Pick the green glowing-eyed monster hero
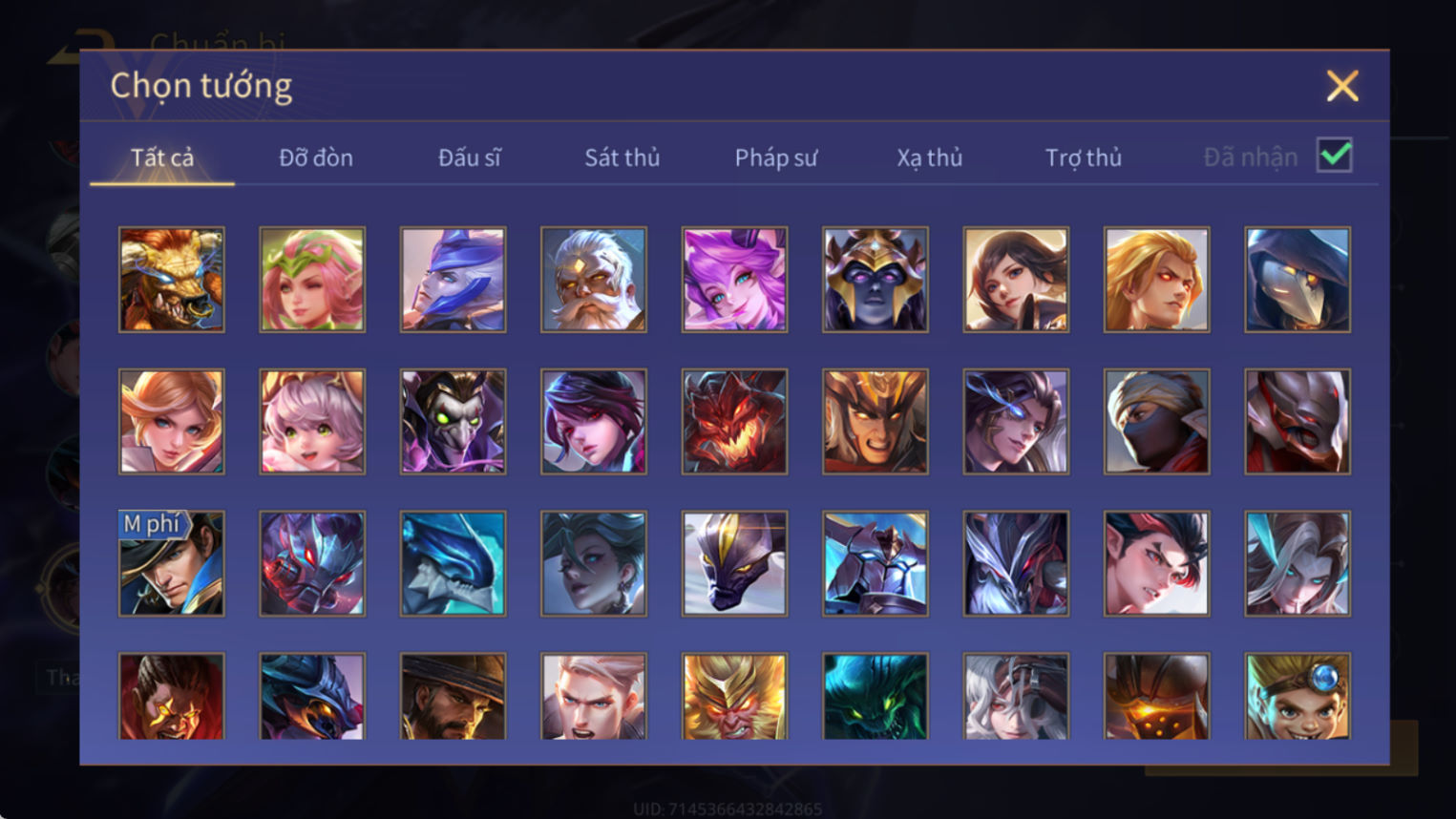Screen dimensions: 1456x819 875,697
